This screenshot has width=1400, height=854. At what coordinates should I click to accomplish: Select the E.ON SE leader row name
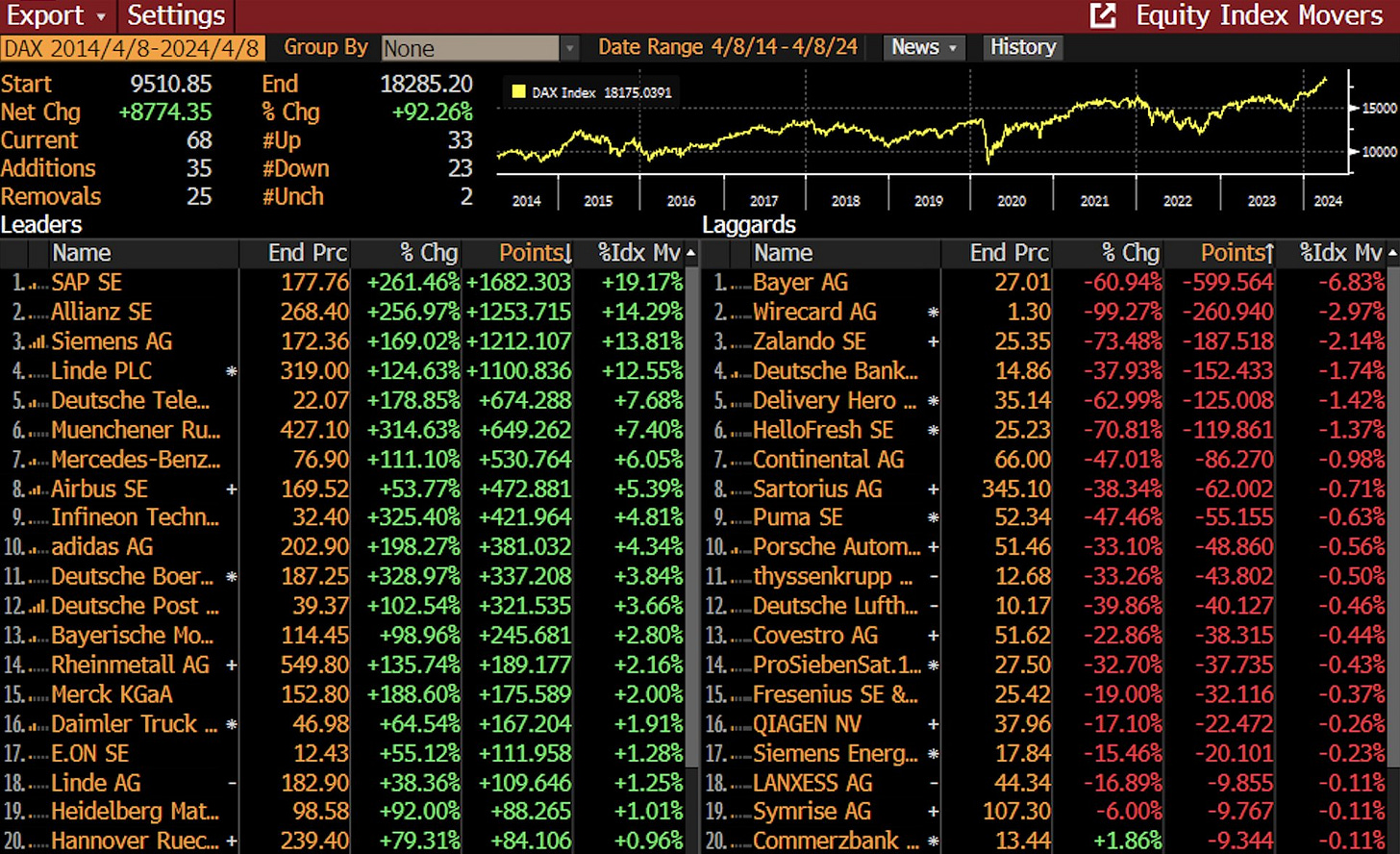pyautogui.click(x=89, y=753)
